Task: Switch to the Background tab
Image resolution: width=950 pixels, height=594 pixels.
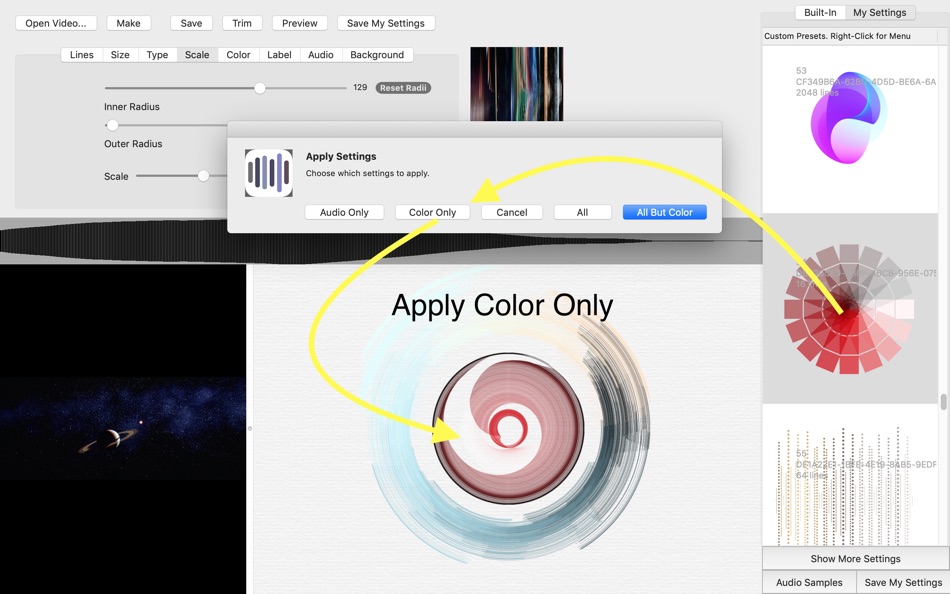Action: 377,55
